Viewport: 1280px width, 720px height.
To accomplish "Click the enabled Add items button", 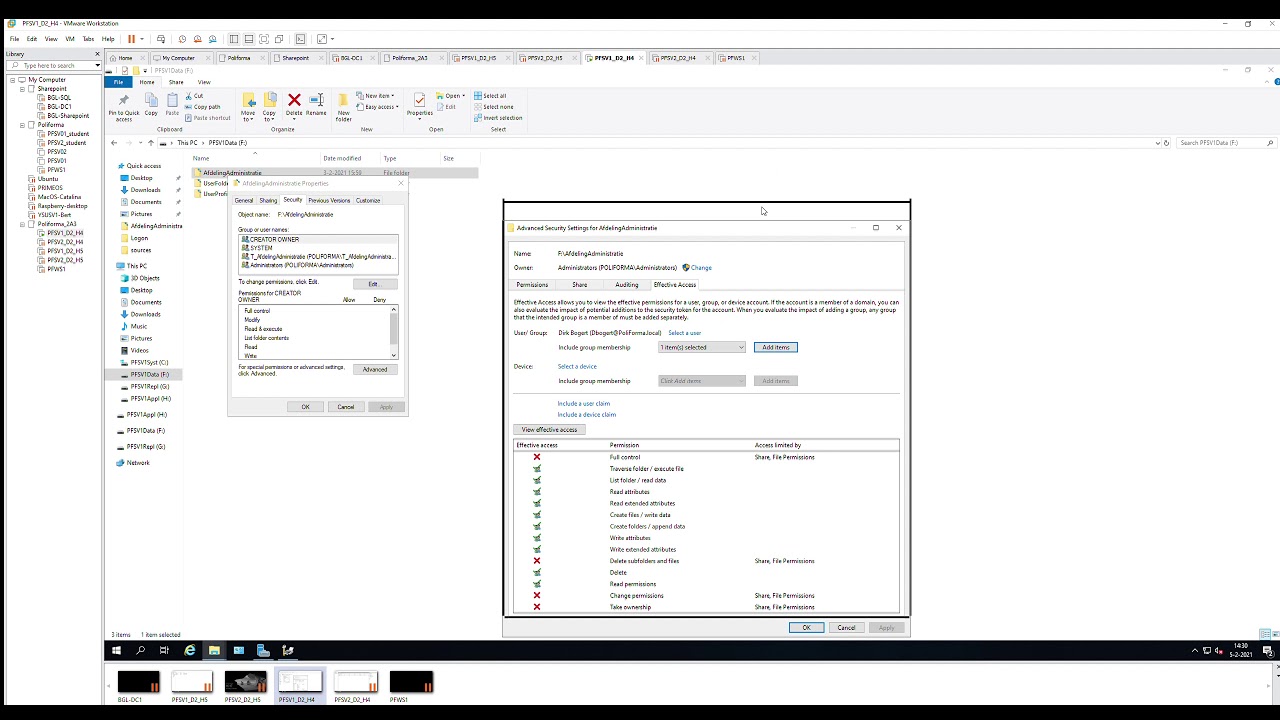I will pos(776,348).
